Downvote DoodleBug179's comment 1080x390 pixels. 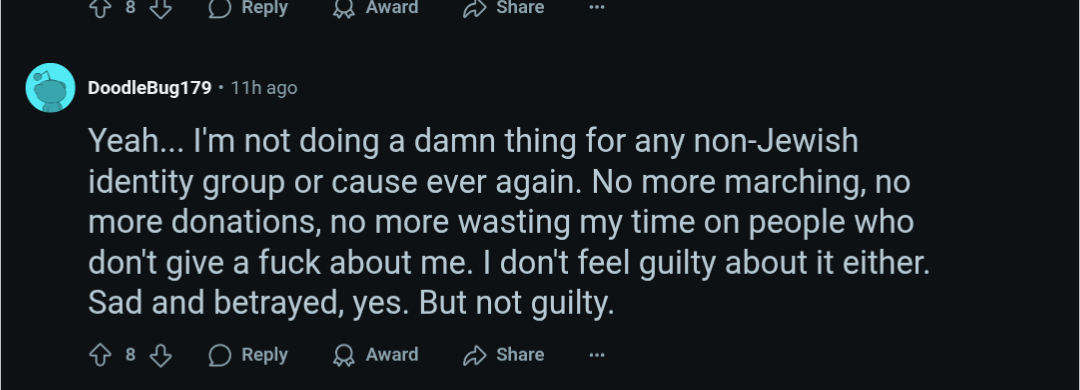160,355
